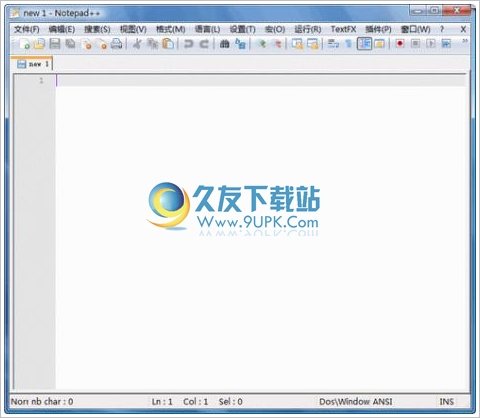Screen dimensions: 480x418
Task: Open the 编辑(E) menu
Action: coord(62,29)
